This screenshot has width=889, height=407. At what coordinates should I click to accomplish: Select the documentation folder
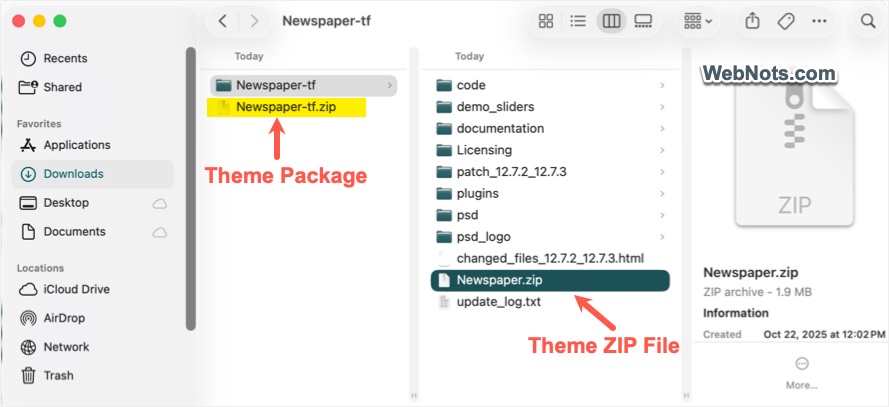coord(551,129)
